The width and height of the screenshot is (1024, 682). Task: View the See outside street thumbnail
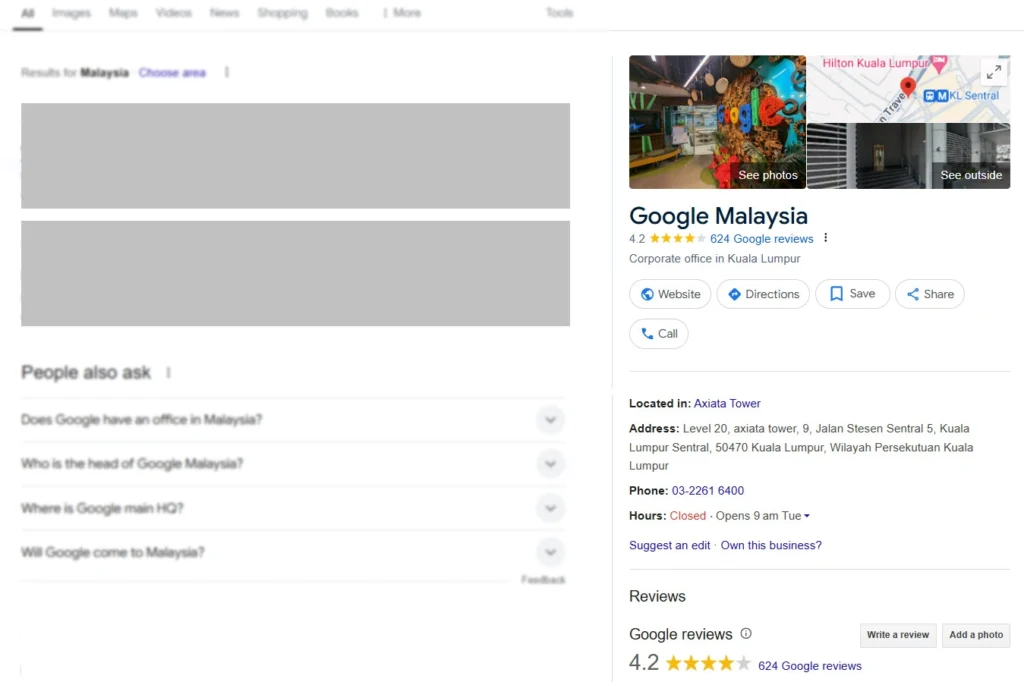coord(908,156)
